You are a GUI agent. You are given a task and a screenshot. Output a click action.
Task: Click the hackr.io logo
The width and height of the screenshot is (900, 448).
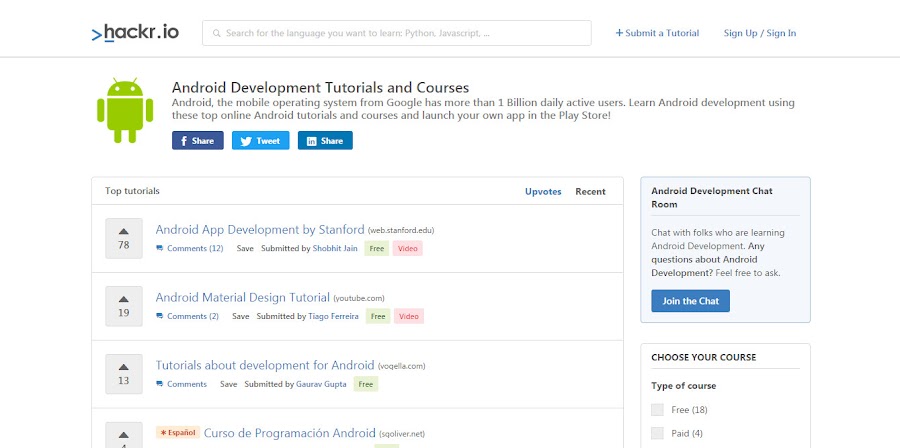134,33
